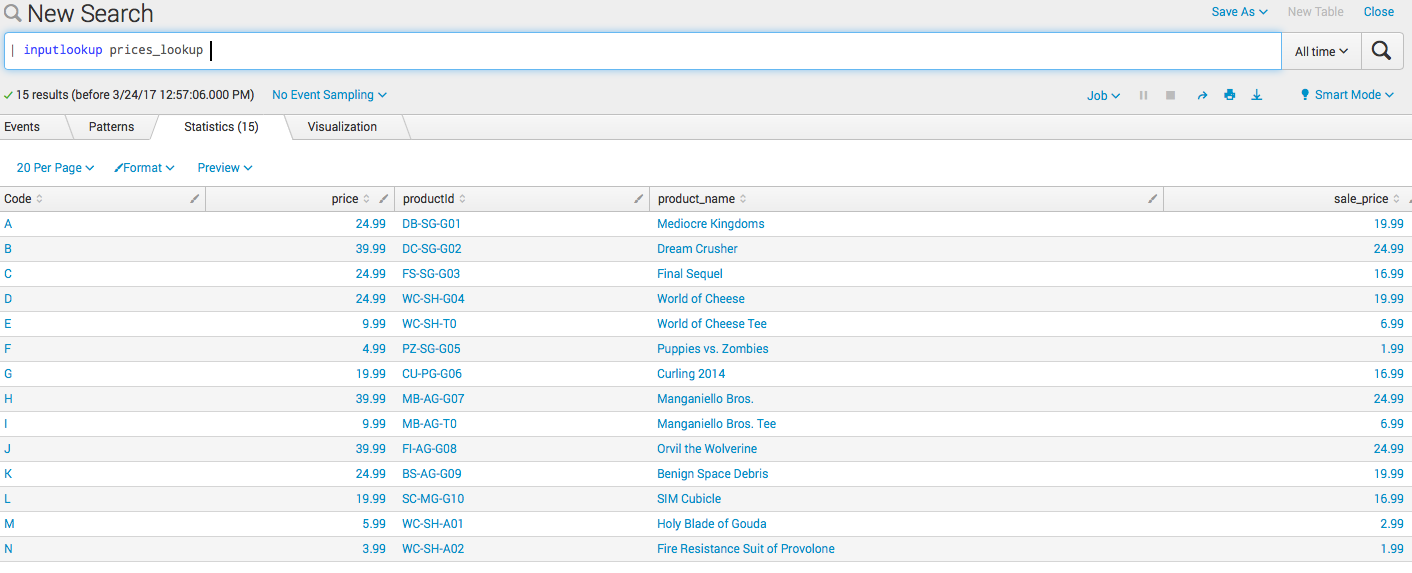The width and height of the screenshot is (1412, 573).
Task: Click productId PZ-SG-G05
Action: point(431,349)
